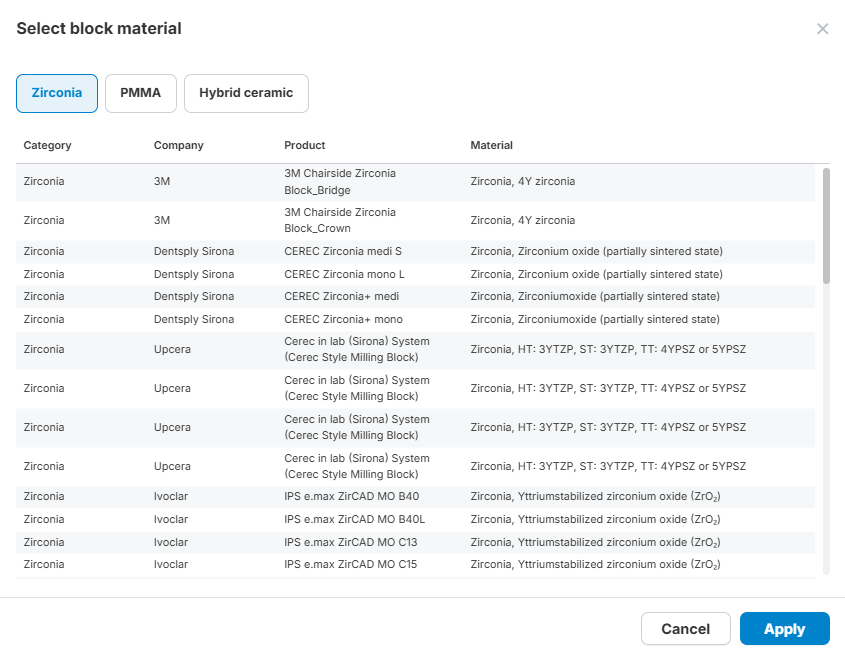Choose the CEREC Zirconia+ medi row
Viewport: 845px width, 654px height.
[343, 296]
